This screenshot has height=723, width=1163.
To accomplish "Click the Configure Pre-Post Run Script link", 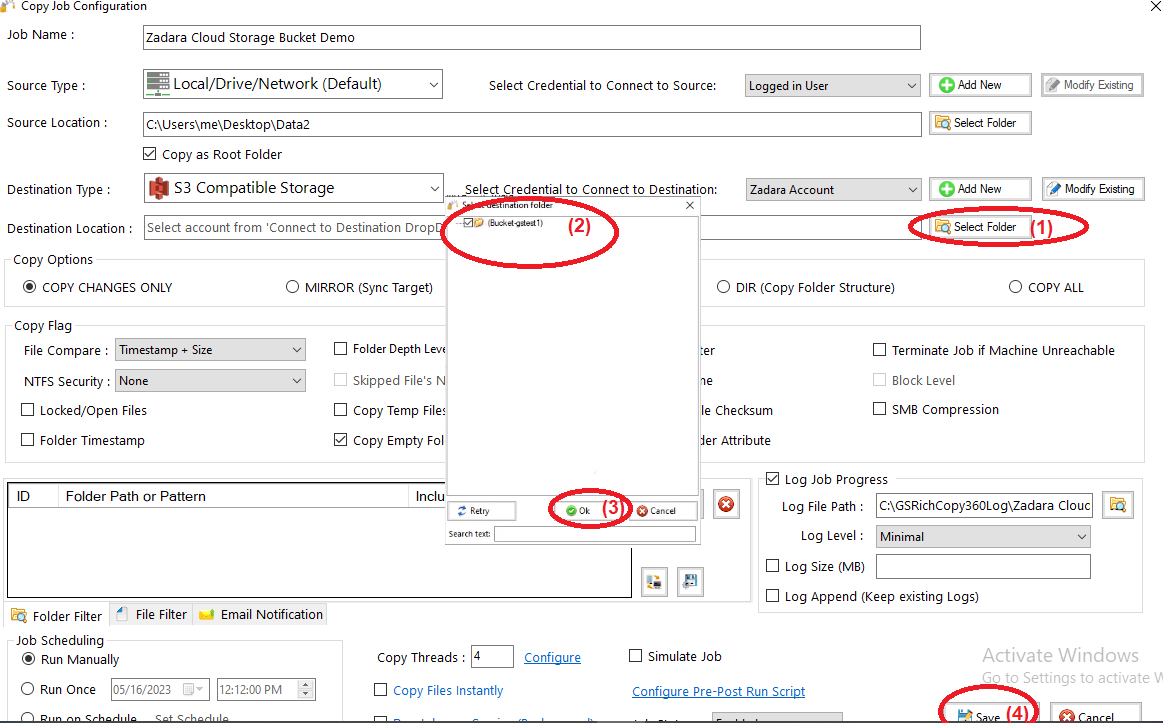I will point(718,691).
